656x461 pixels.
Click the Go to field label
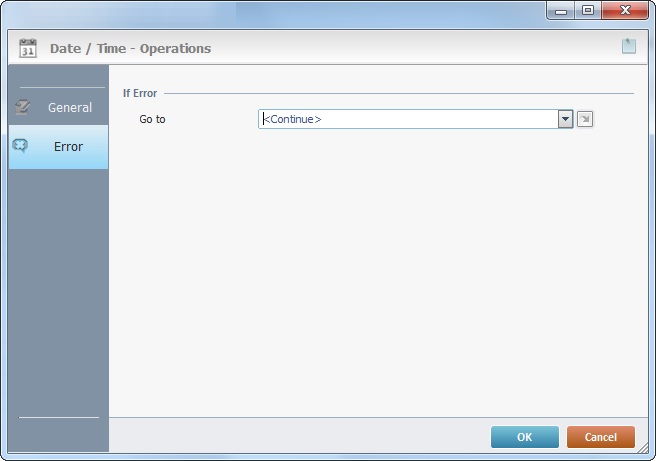coord(152,119)
